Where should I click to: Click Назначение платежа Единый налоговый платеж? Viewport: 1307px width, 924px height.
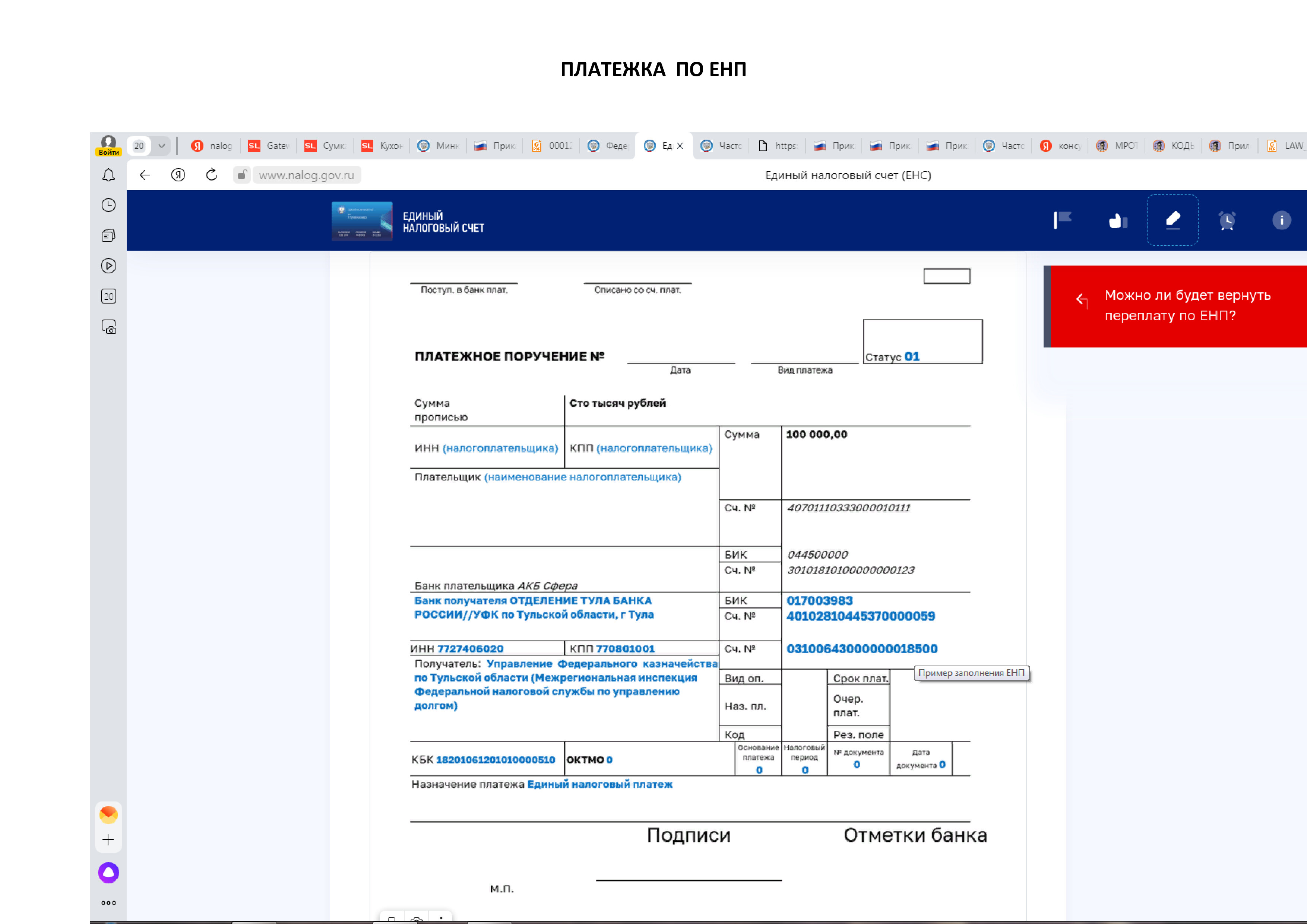tap(542, 784)
